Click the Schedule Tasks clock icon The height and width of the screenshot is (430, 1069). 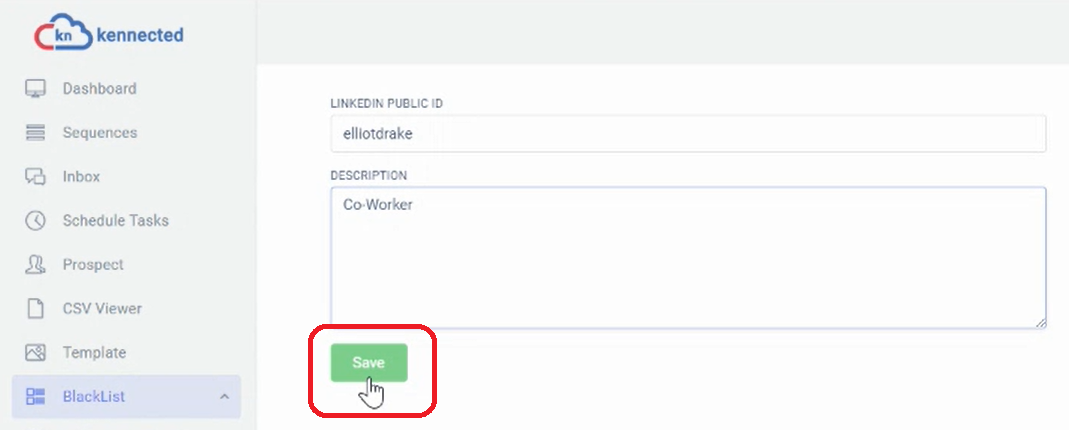coord(35,221)
